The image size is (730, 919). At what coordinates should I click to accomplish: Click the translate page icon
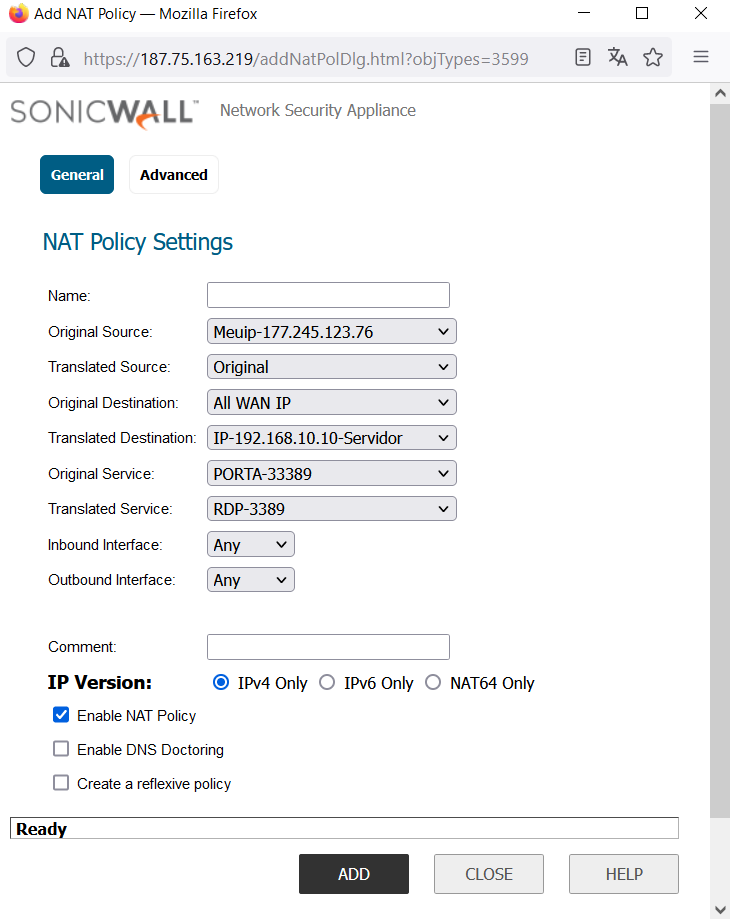click(618, 57)
